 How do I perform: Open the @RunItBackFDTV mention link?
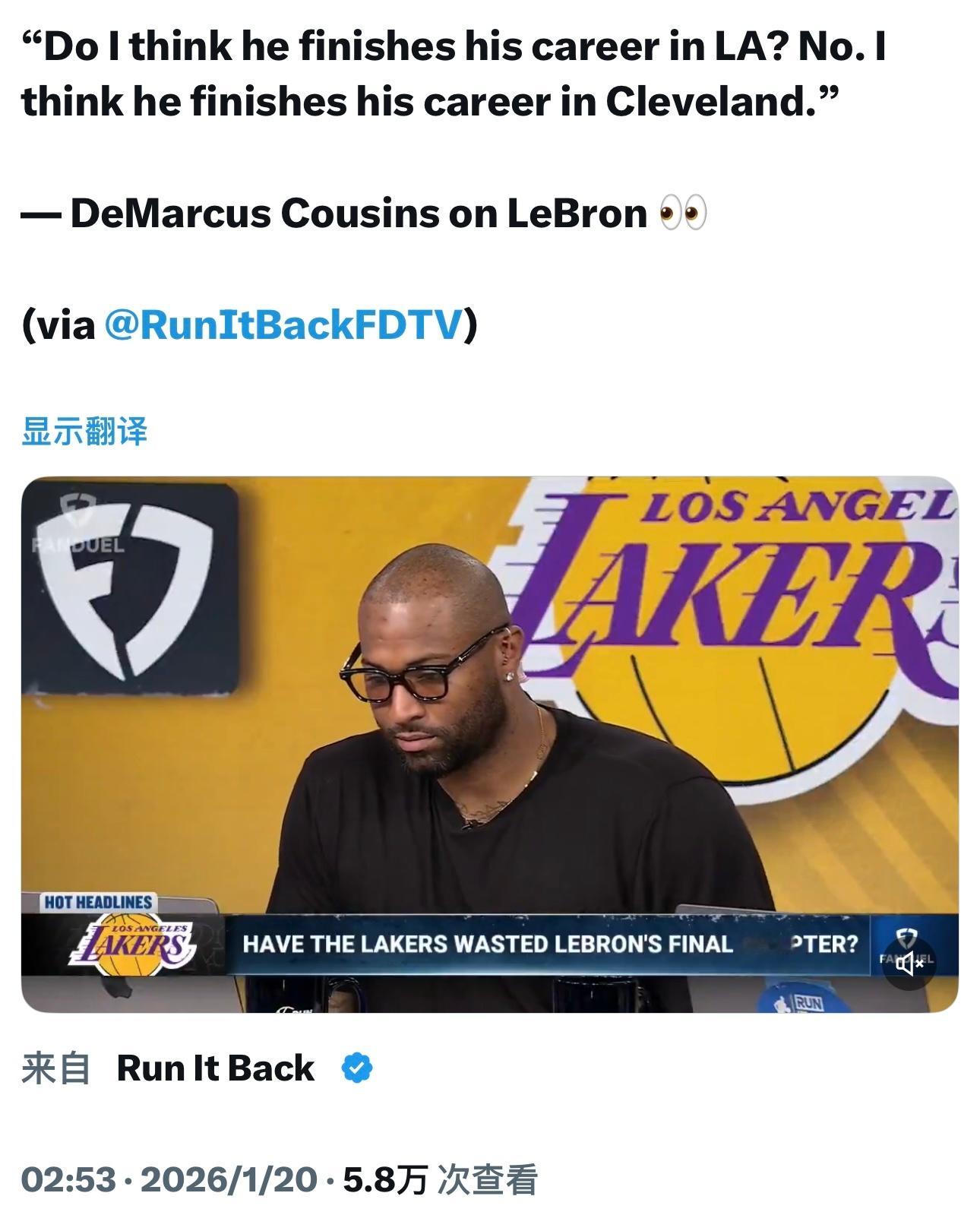(x=282, y=324)
